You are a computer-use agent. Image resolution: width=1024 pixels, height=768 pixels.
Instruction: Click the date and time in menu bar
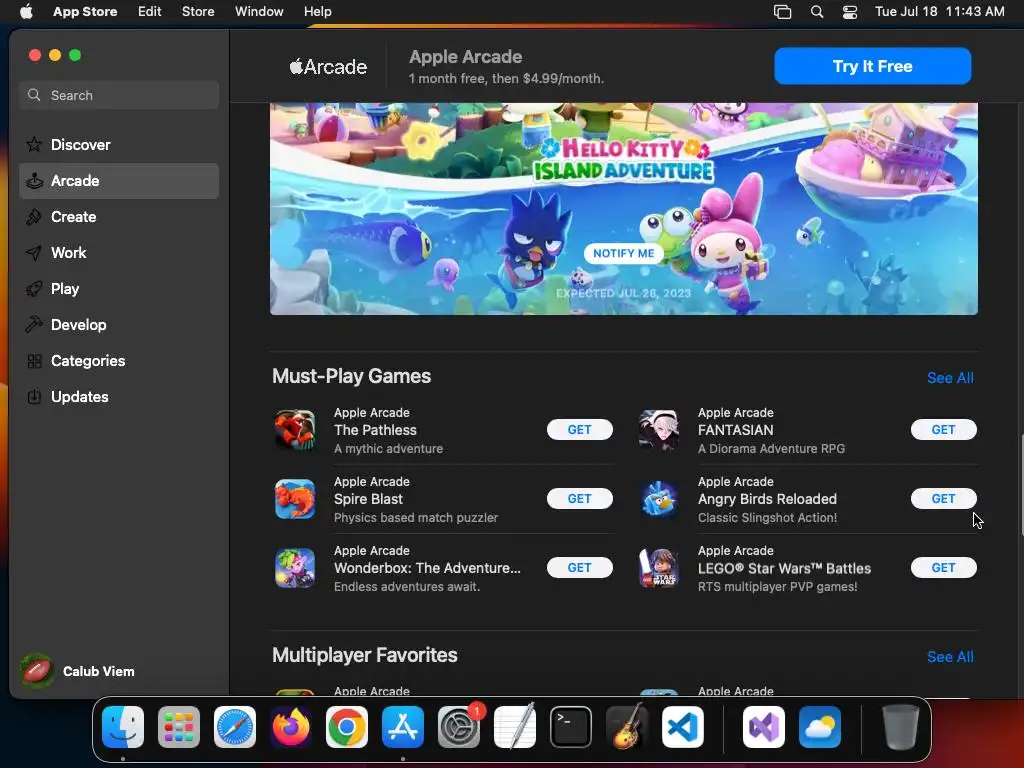tap(939, 12)
